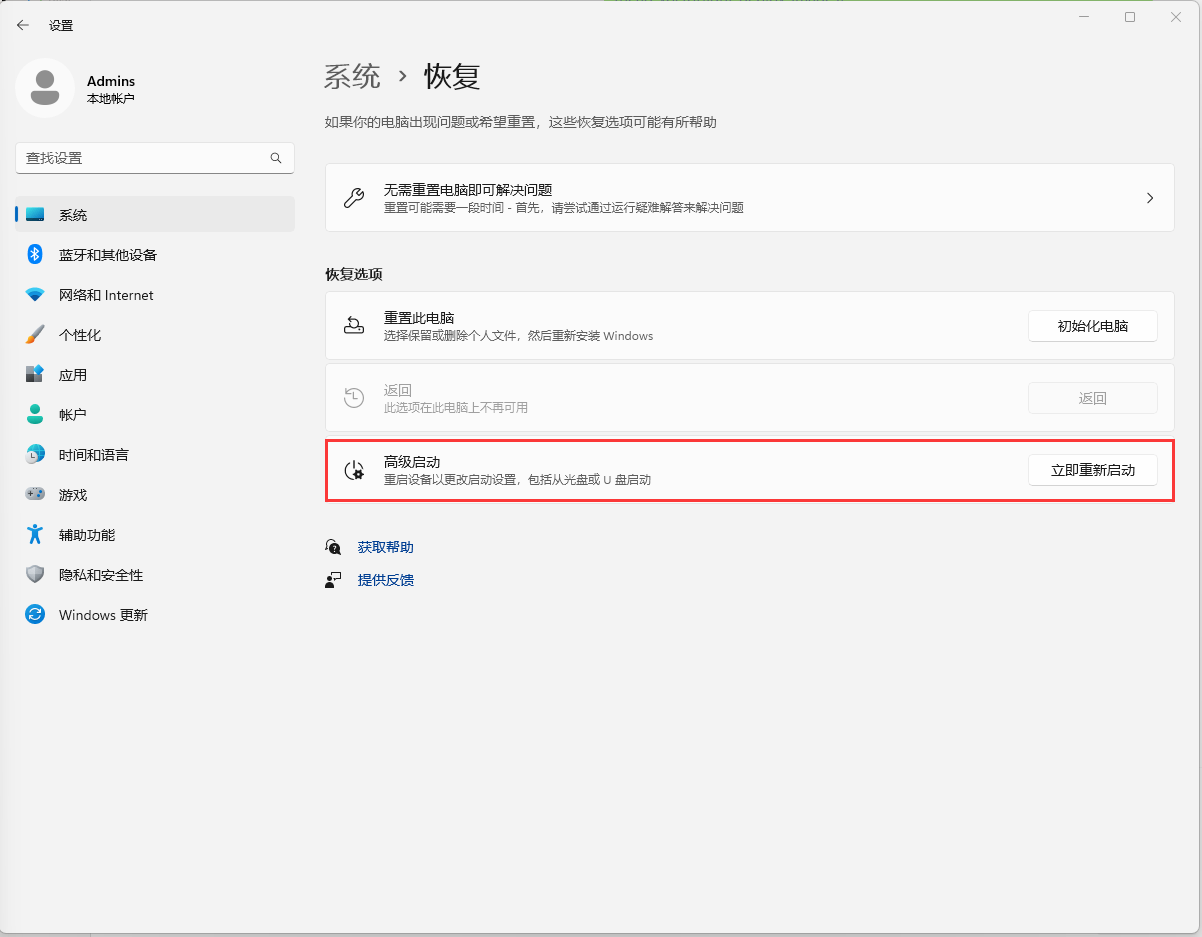Open the Admins account avatar
Screen dimensions: 1202x937
pos(45,88)
